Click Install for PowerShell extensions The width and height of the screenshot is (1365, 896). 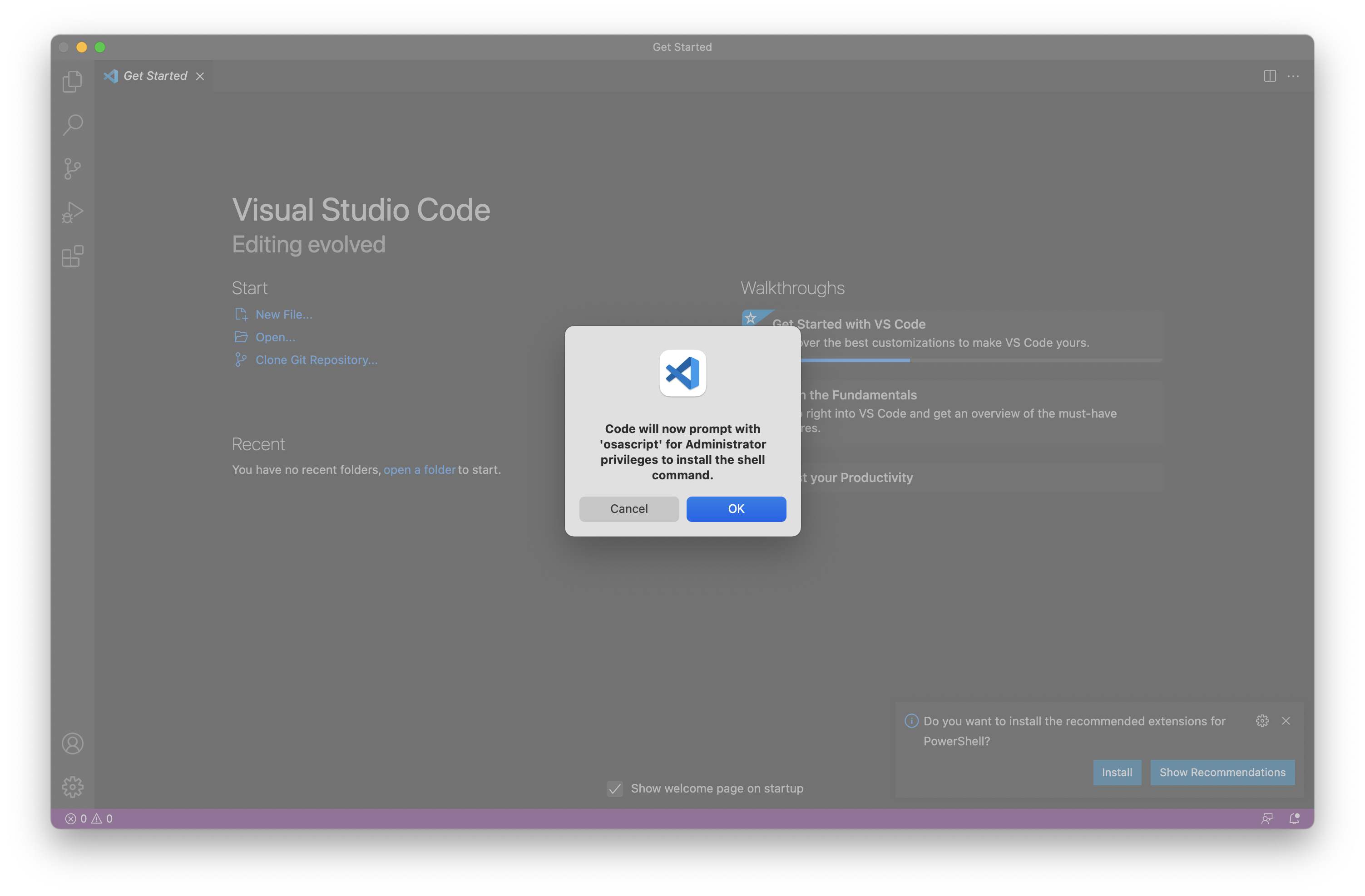pyautogui.click(x=1116, y=772)
